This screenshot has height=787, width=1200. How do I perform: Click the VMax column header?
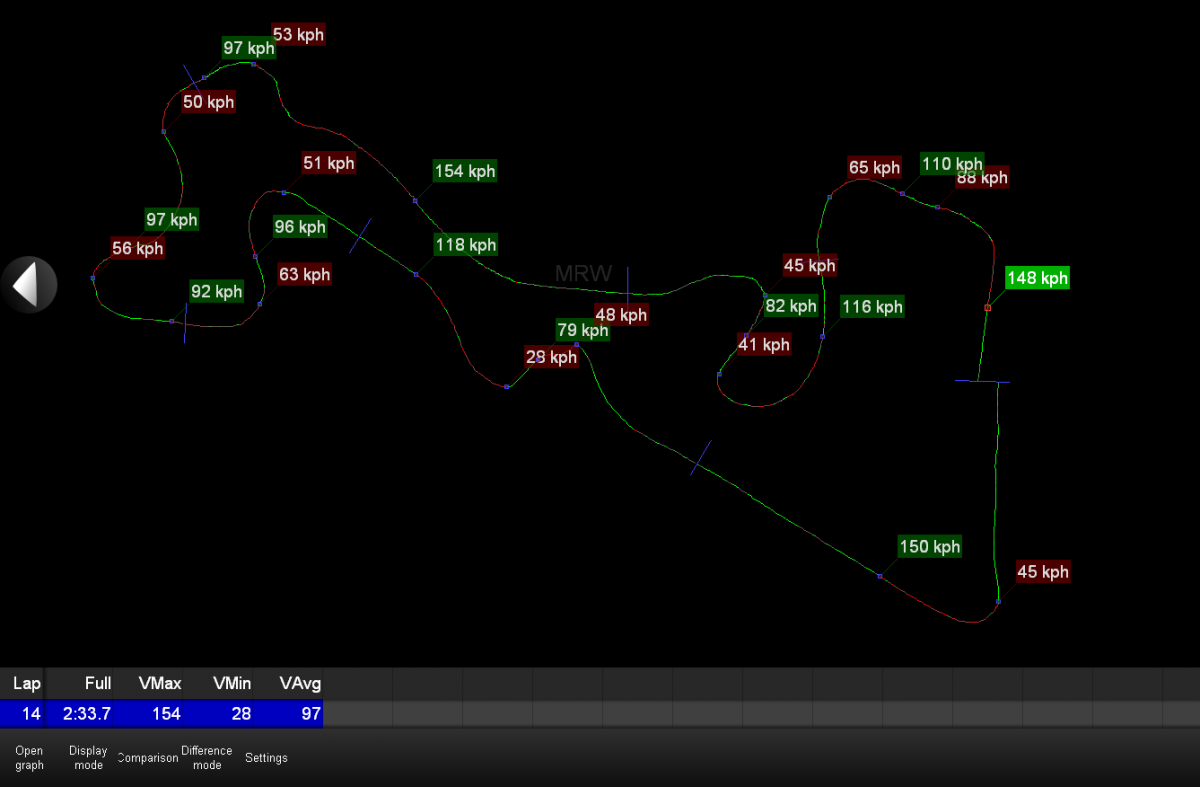(160, 684)
